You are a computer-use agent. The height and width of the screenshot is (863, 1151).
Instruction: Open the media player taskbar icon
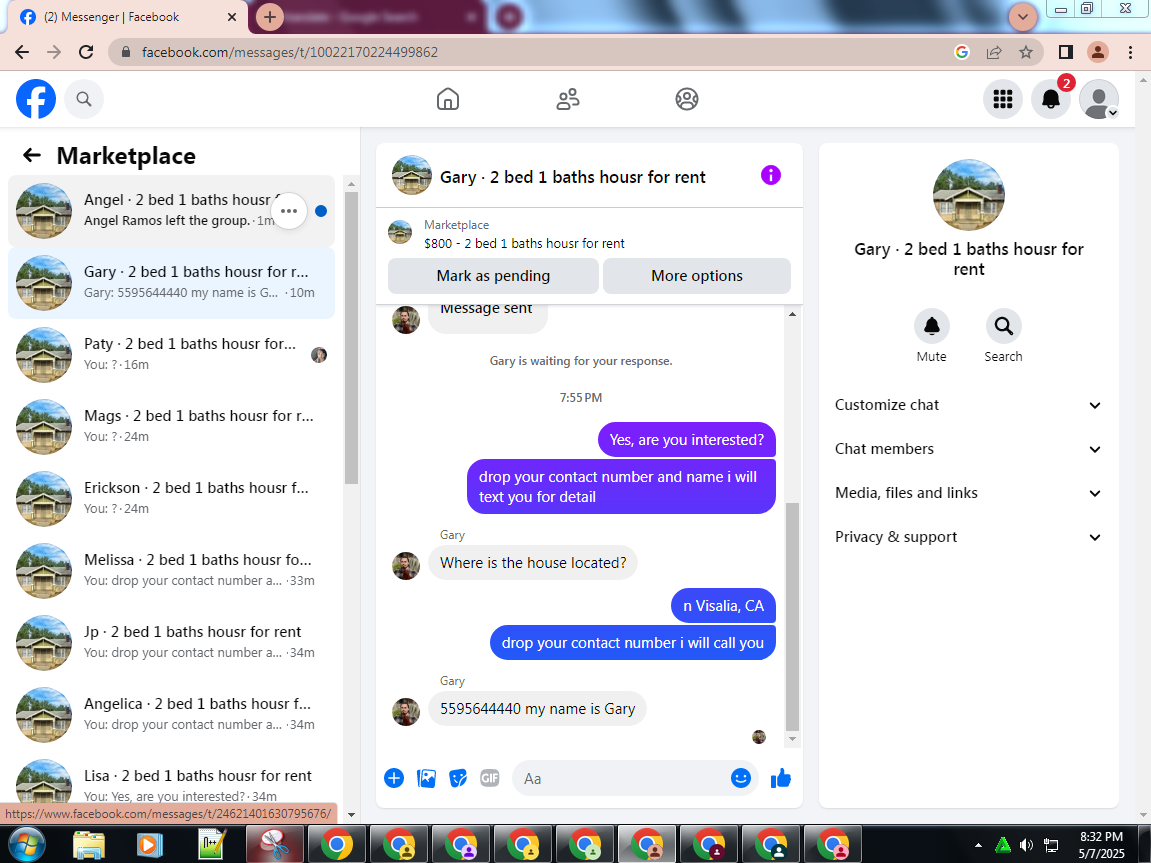(x=150, y=844)
